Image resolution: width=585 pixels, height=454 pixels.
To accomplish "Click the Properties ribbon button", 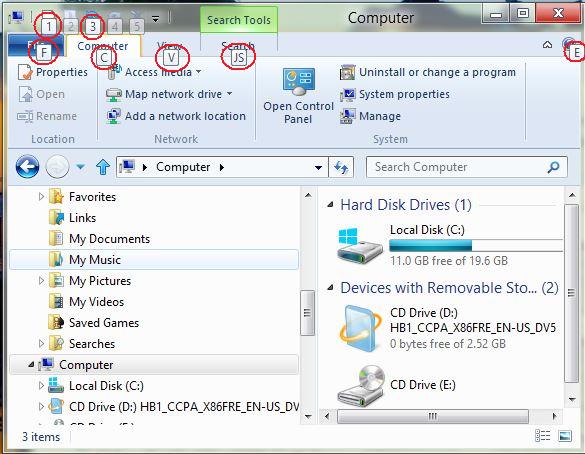I will coord(53,72).
